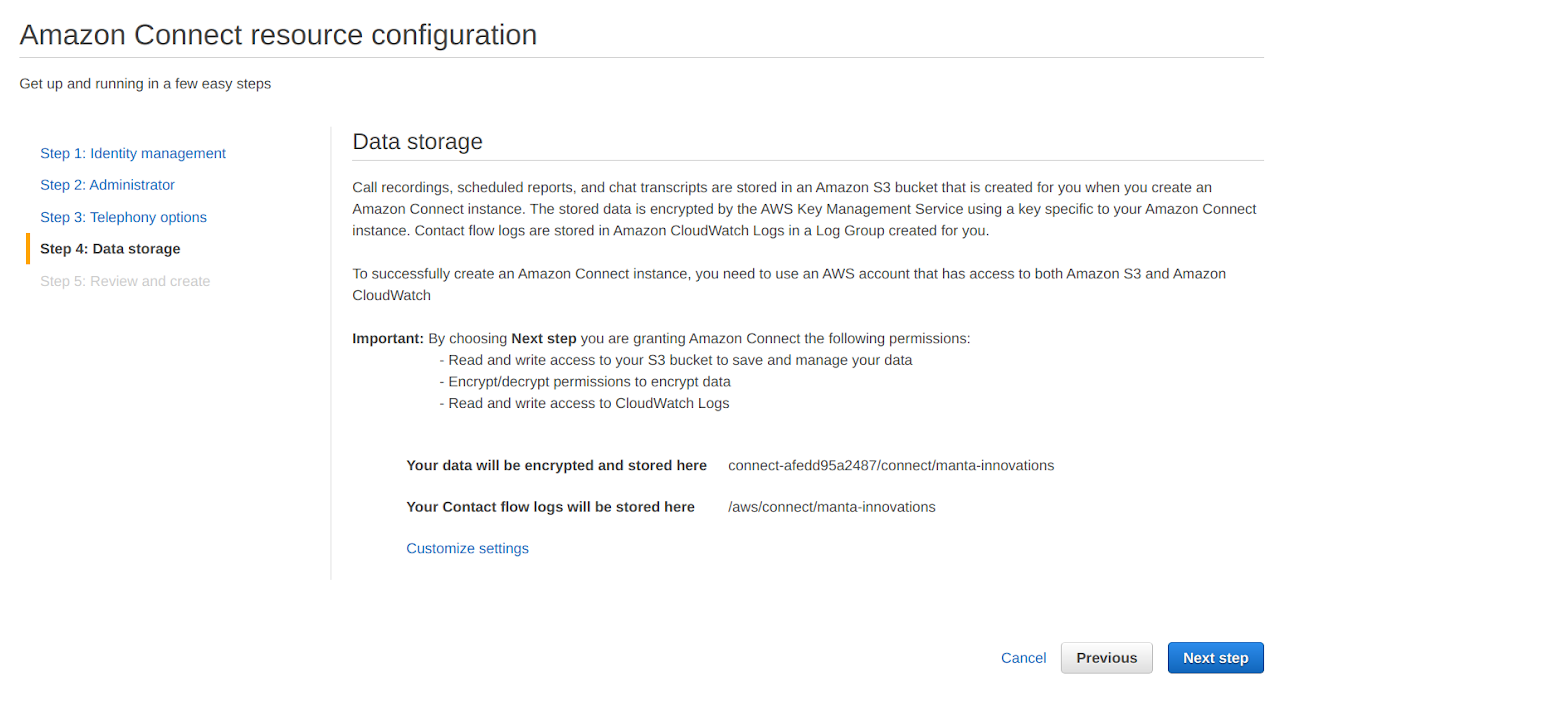Click the Amazon Connect resource configuration title
The image size is (1551, 721).
click(x=278, y=35)
